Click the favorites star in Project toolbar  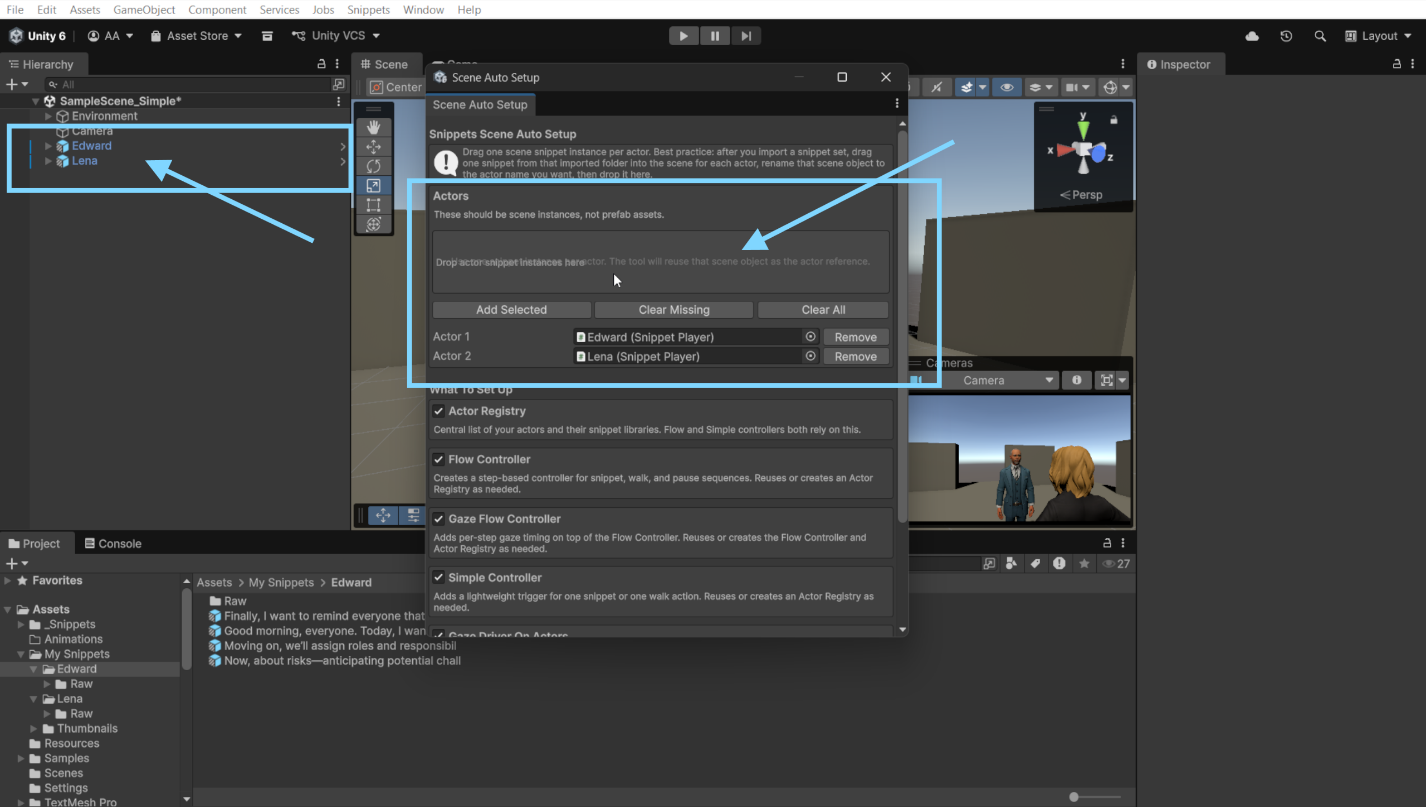coord(1084,564)
